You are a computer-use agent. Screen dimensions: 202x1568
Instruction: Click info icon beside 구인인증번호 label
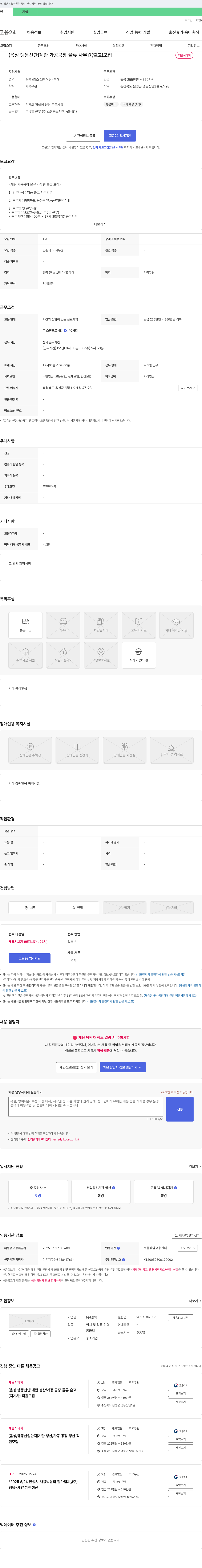pyautogui.click(x=124, y=1259)
